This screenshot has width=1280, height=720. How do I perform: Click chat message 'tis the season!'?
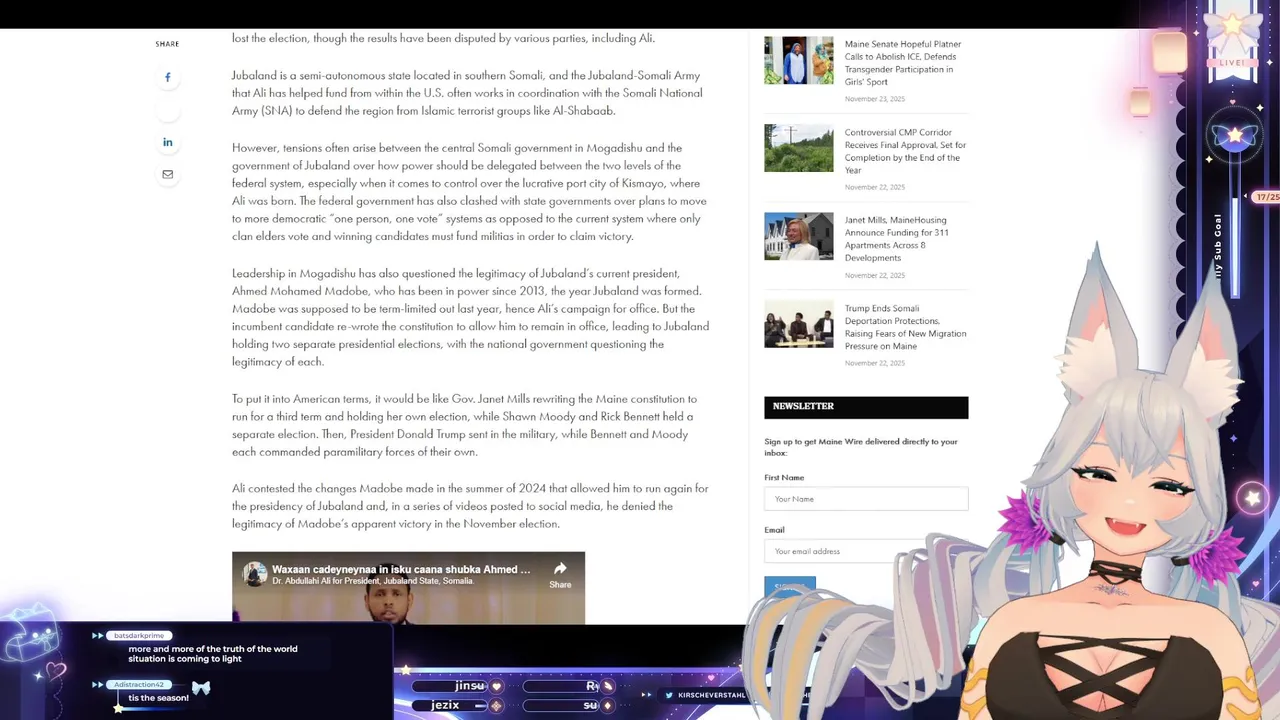click(158, 698)
